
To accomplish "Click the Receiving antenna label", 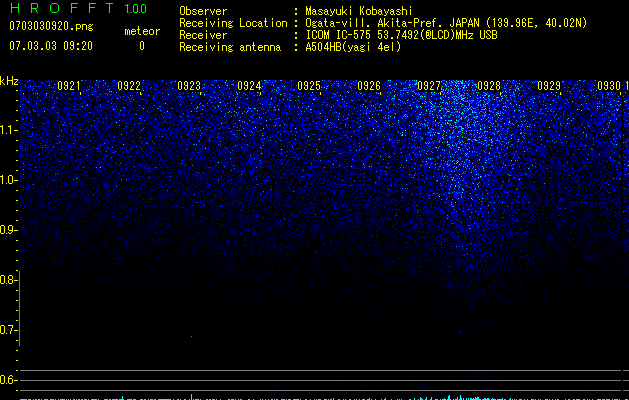I will pos(230,47).
